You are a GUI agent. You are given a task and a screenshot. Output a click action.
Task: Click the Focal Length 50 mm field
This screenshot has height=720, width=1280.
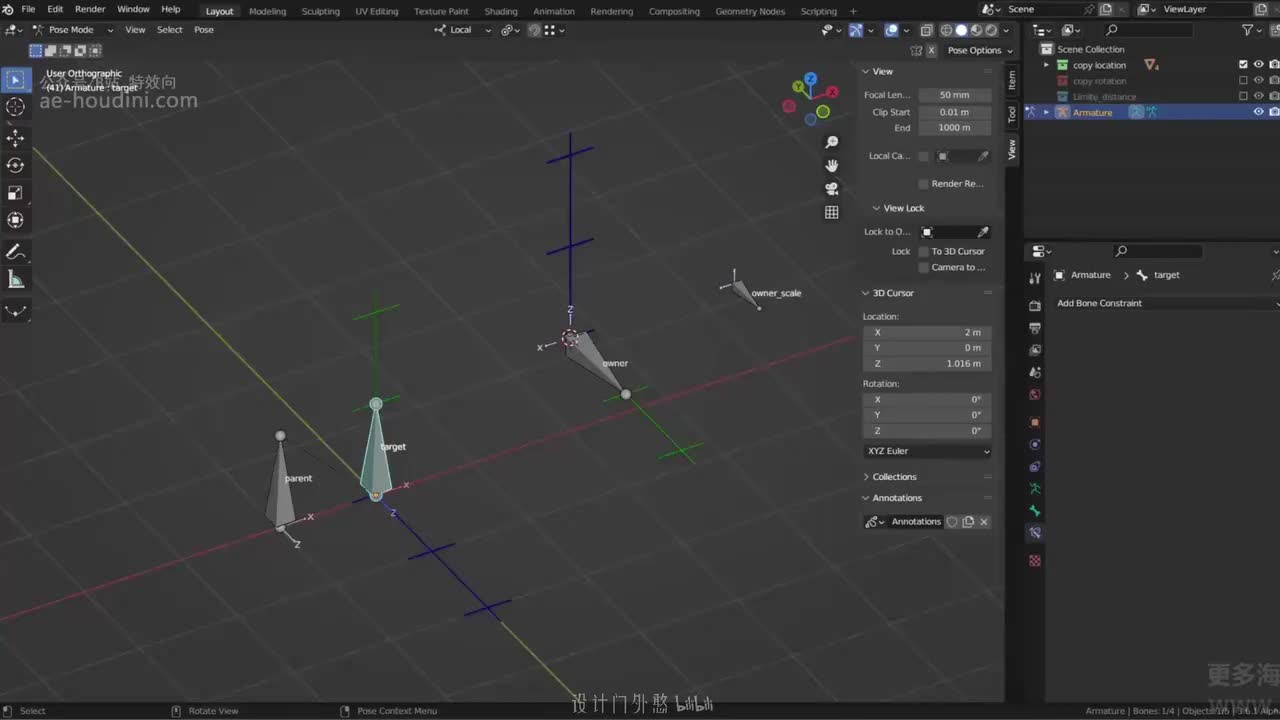coord(954,95)
